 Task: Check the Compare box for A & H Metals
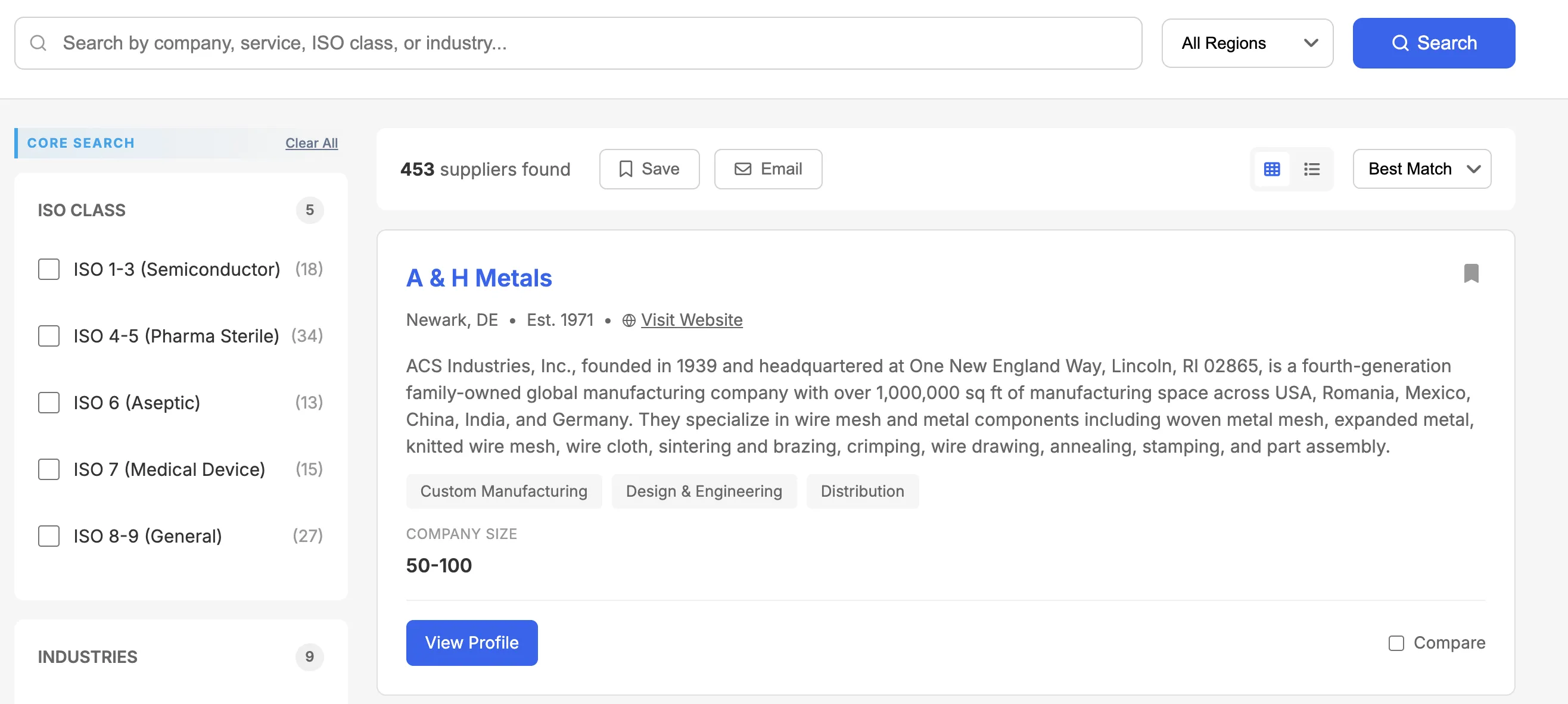pyautogui.click(x=1396, y=643)
